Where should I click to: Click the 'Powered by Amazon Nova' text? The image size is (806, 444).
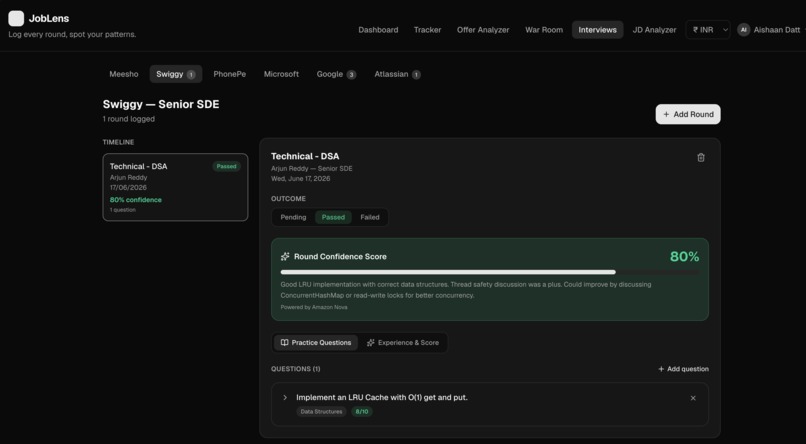click(314, 307)
